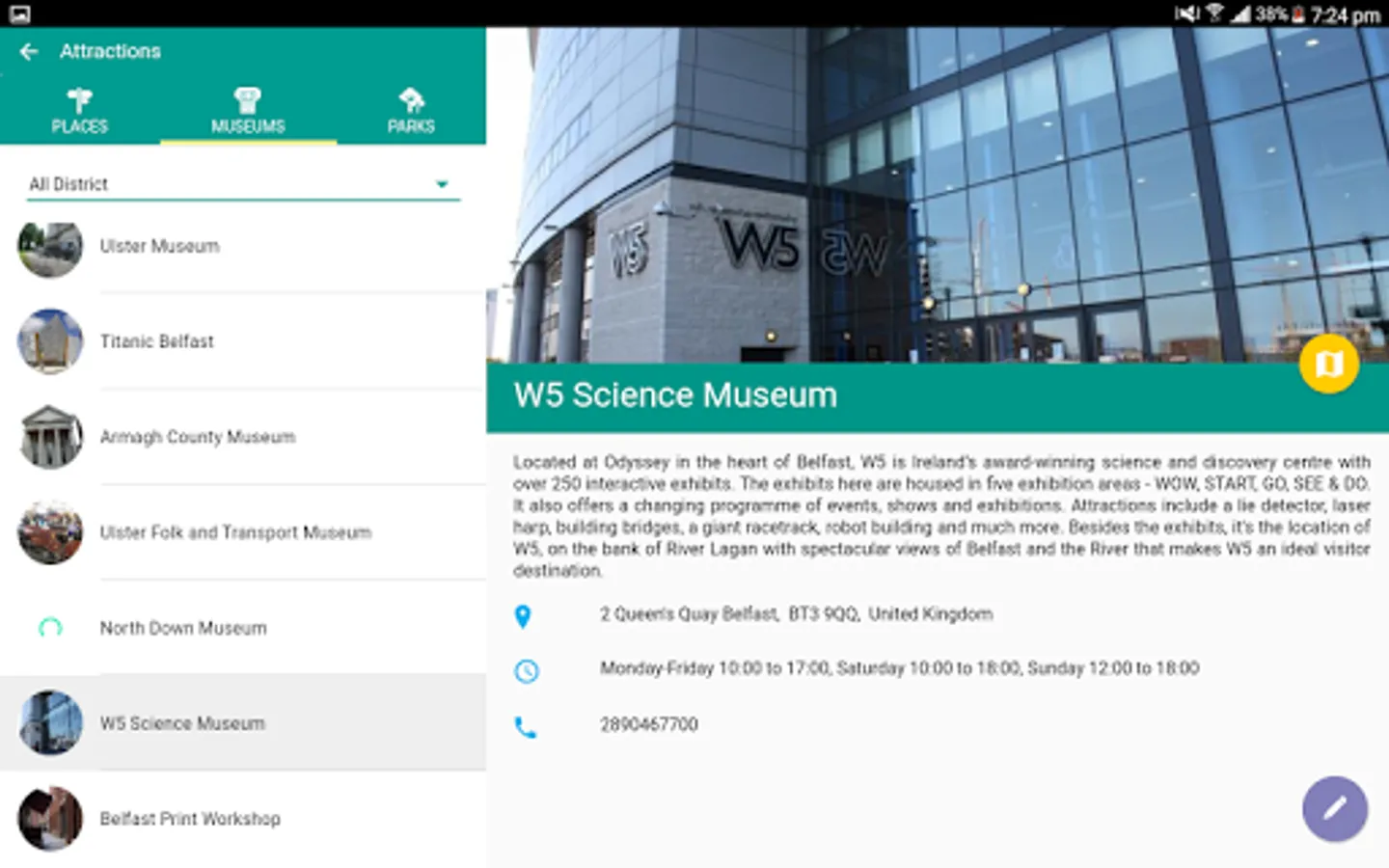Click the W5 Science Museum title heading
This screenshot has height=868, width=1389.
tap(675, 395)
